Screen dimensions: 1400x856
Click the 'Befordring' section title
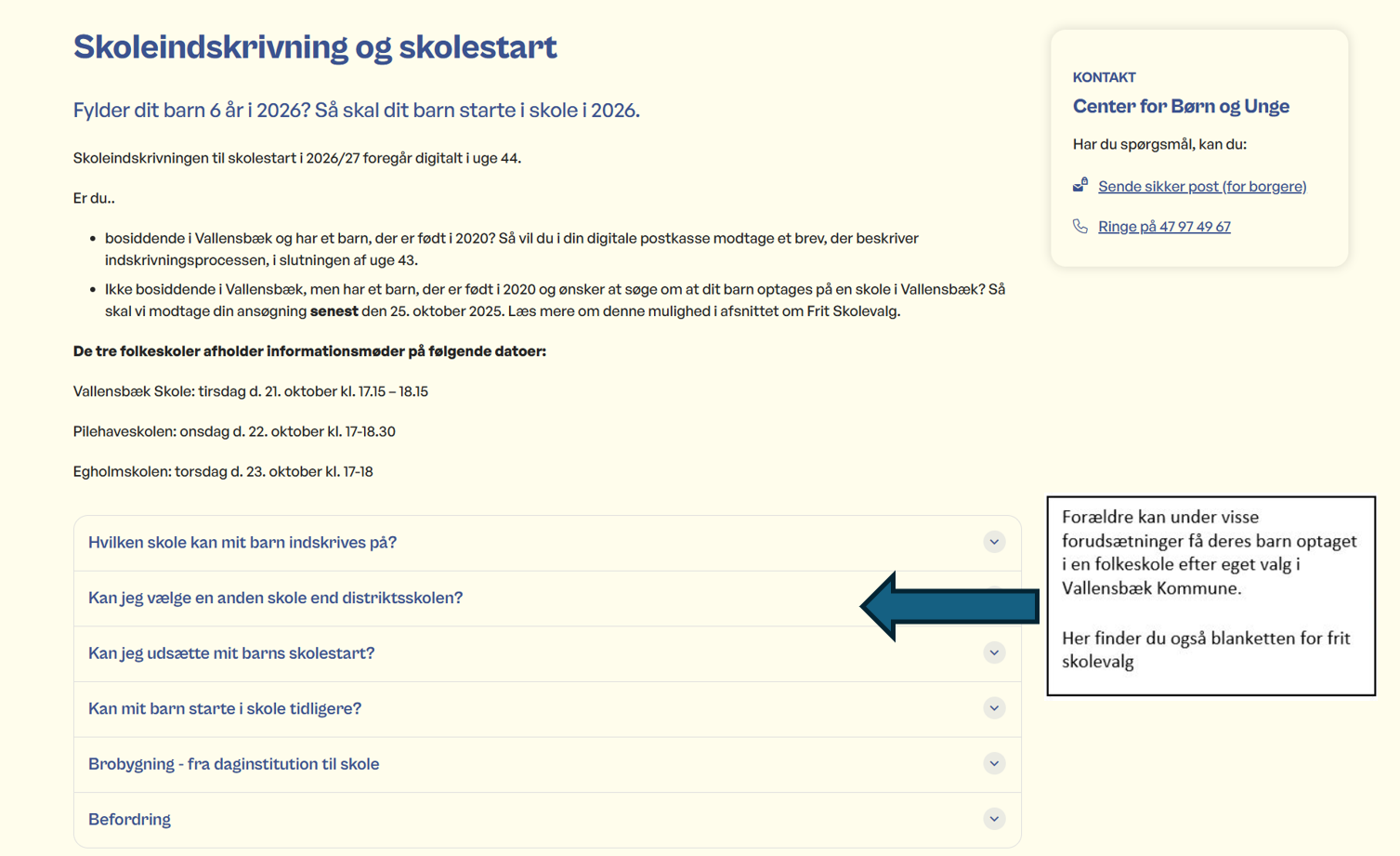pyautogui.click(x=129, y=820)
